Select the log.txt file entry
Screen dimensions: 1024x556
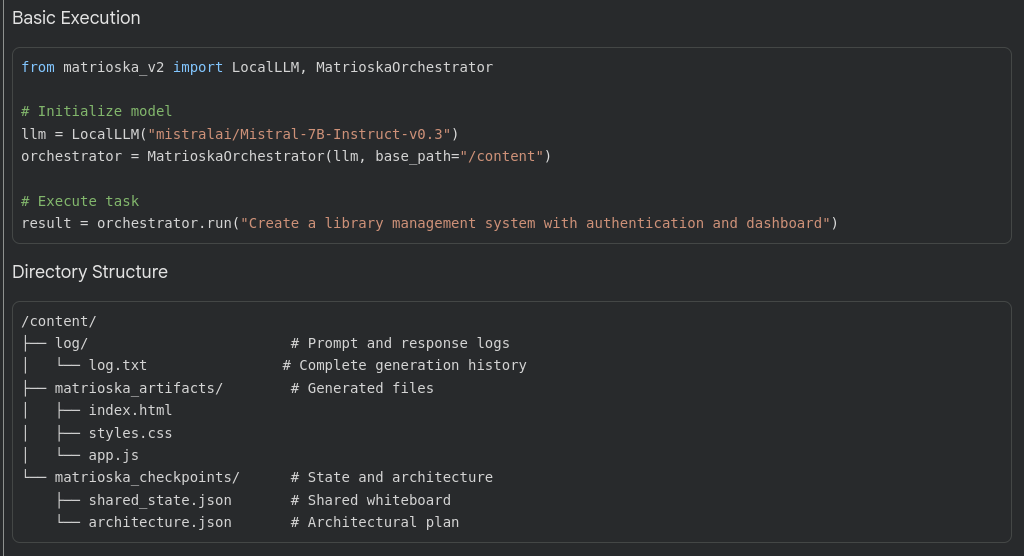(117, 365)
